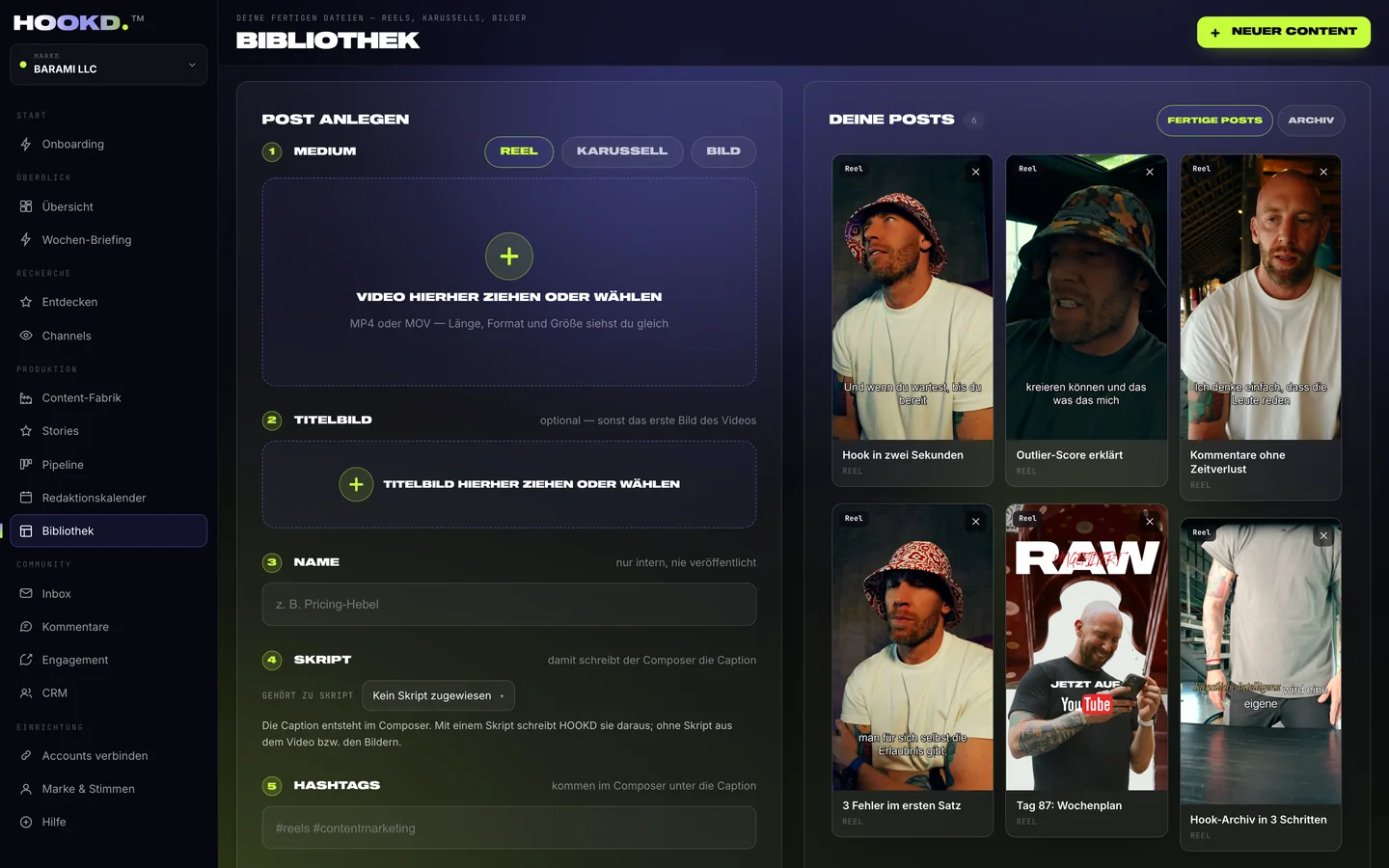Click 'Titelbild hierher ziehen oder wählen' label
The width and height of the screenshot is (1389, 868).
(x=531, y=484)
